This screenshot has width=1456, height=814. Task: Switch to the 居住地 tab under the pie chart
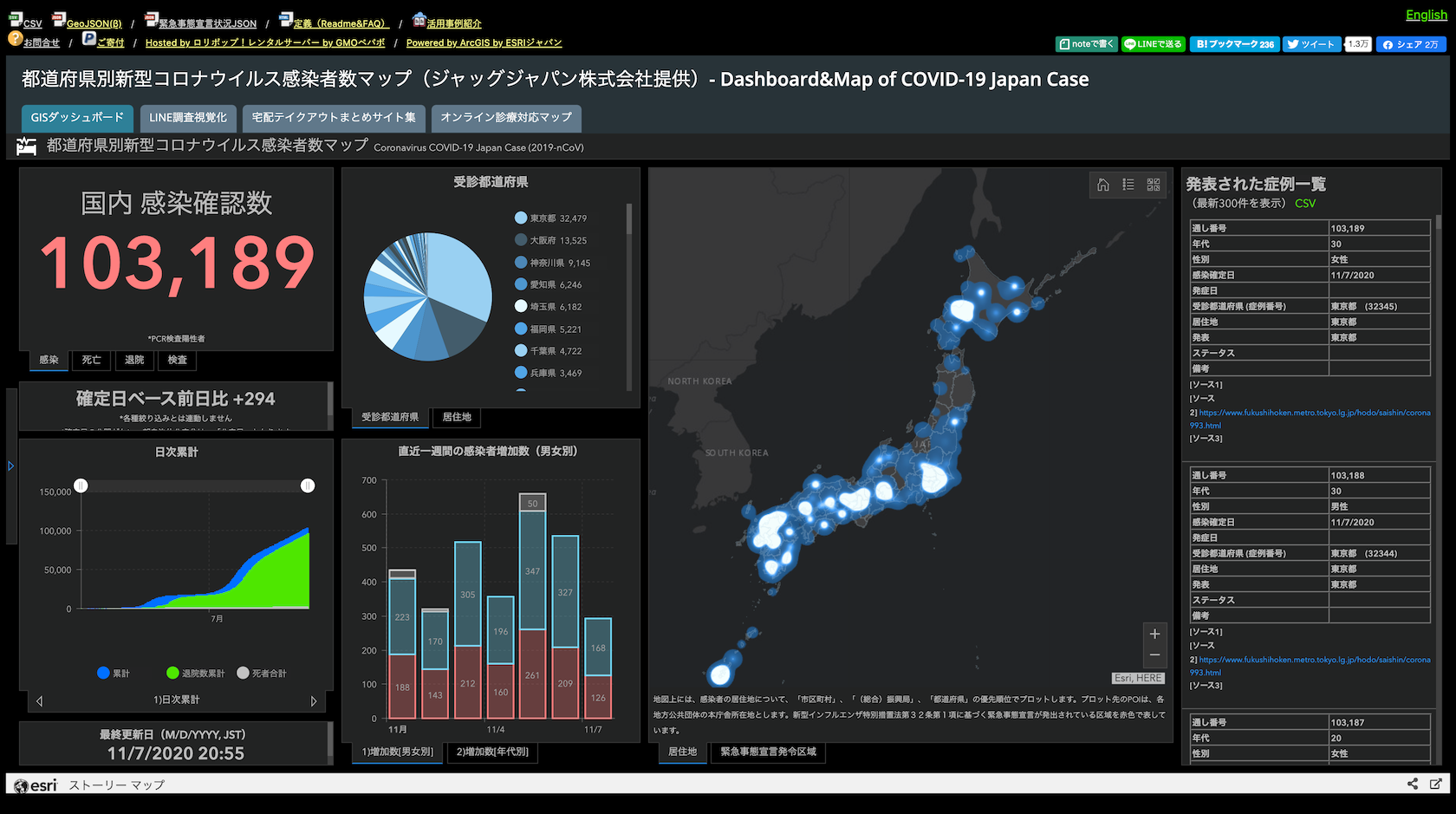(x=457, y=418)
